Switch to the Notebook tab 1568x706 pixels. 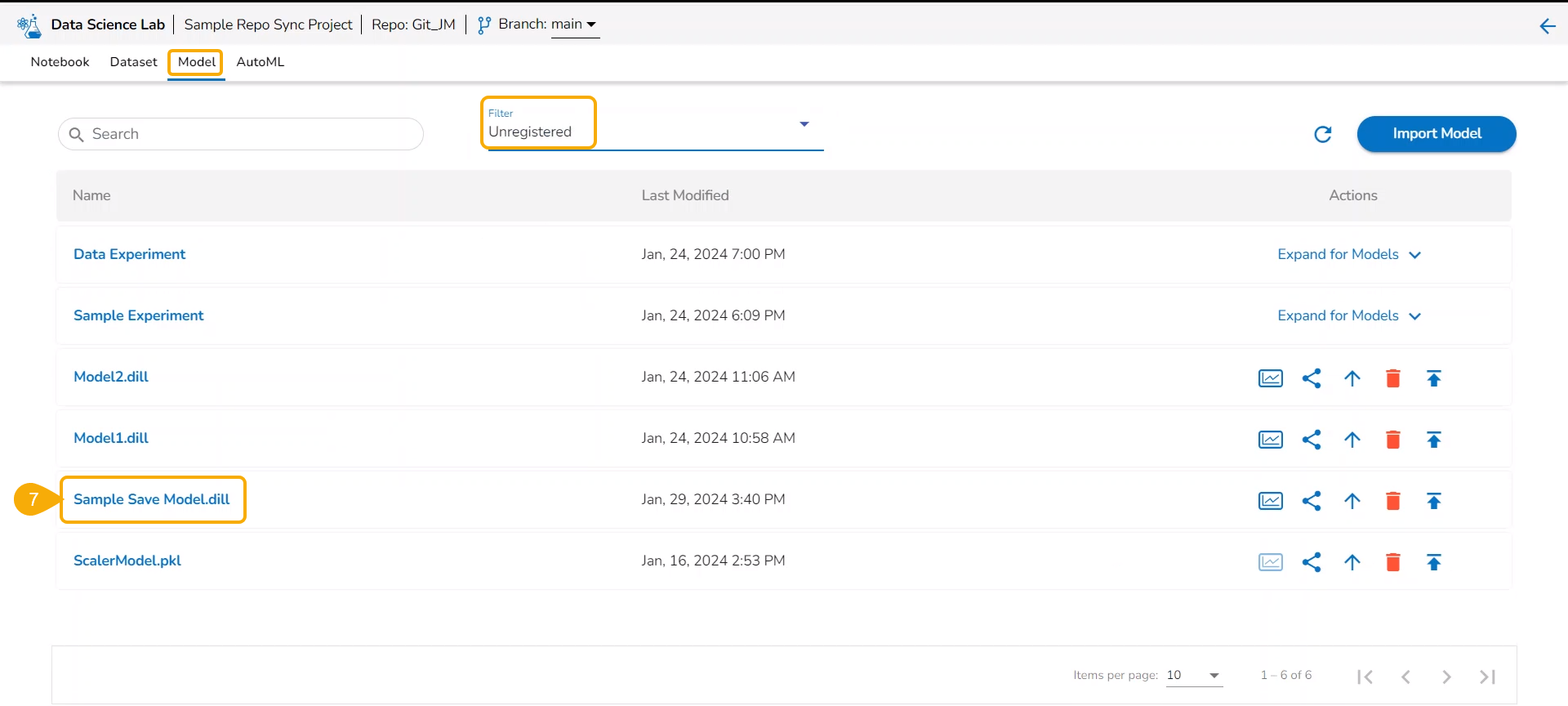tap(60, 62)
